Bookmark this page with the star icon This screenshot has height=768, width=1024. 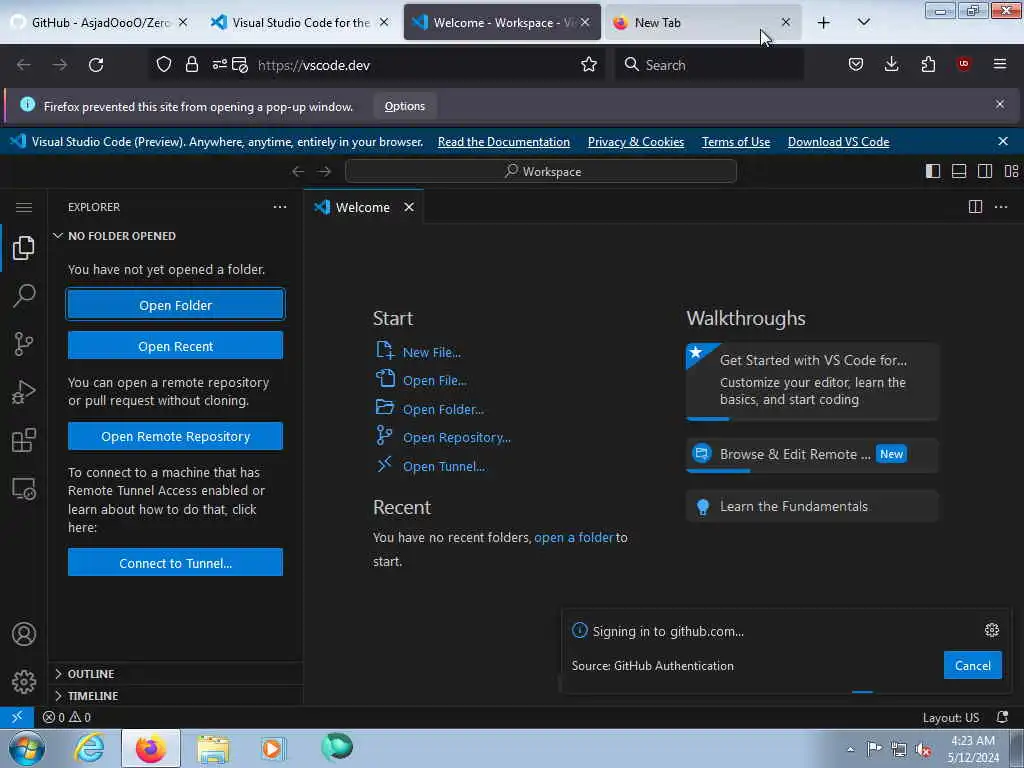point(588,65)
